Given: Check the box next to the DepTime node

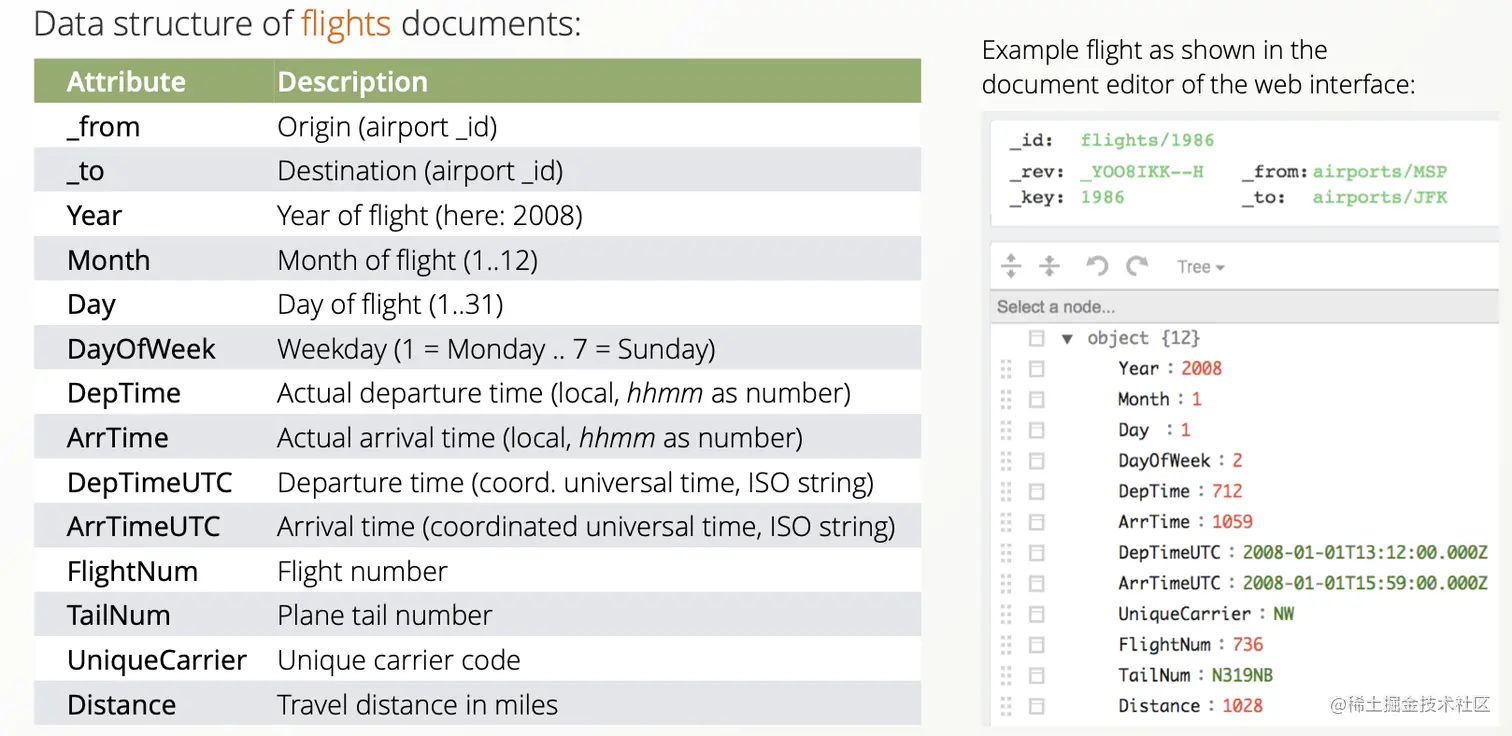Looking at the screenshot, I should pyautogui.click(x=1036, y=491).
